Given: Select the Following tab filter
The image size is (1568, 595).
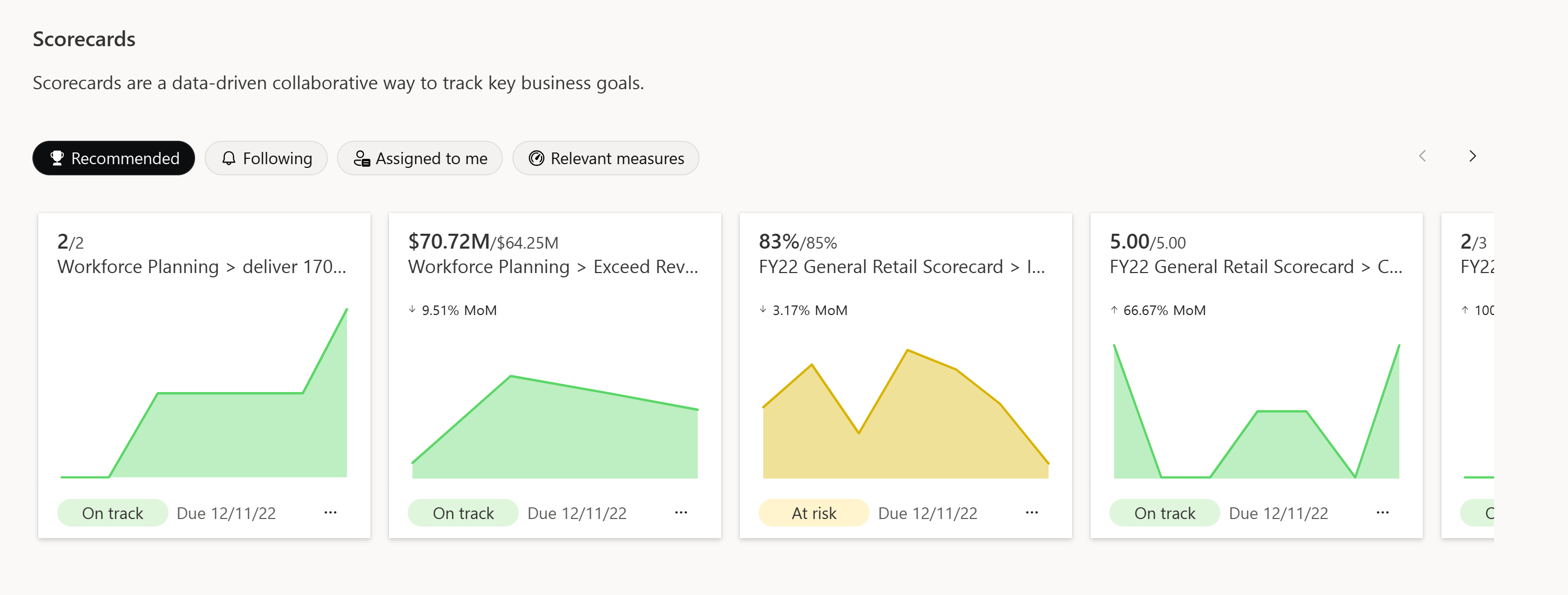Looking at the screenshot, I should pos(265,158).
